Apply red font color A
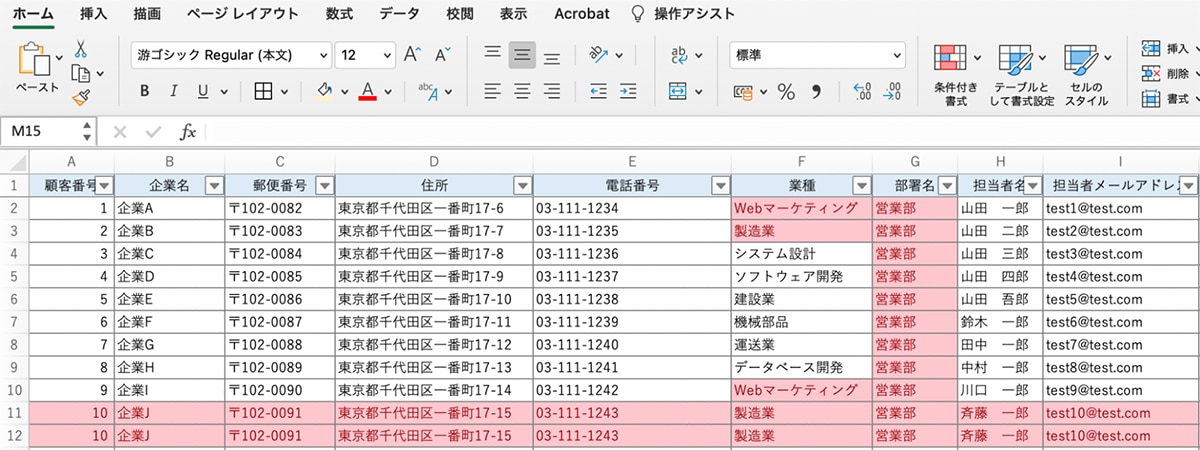 coord(367,91)
